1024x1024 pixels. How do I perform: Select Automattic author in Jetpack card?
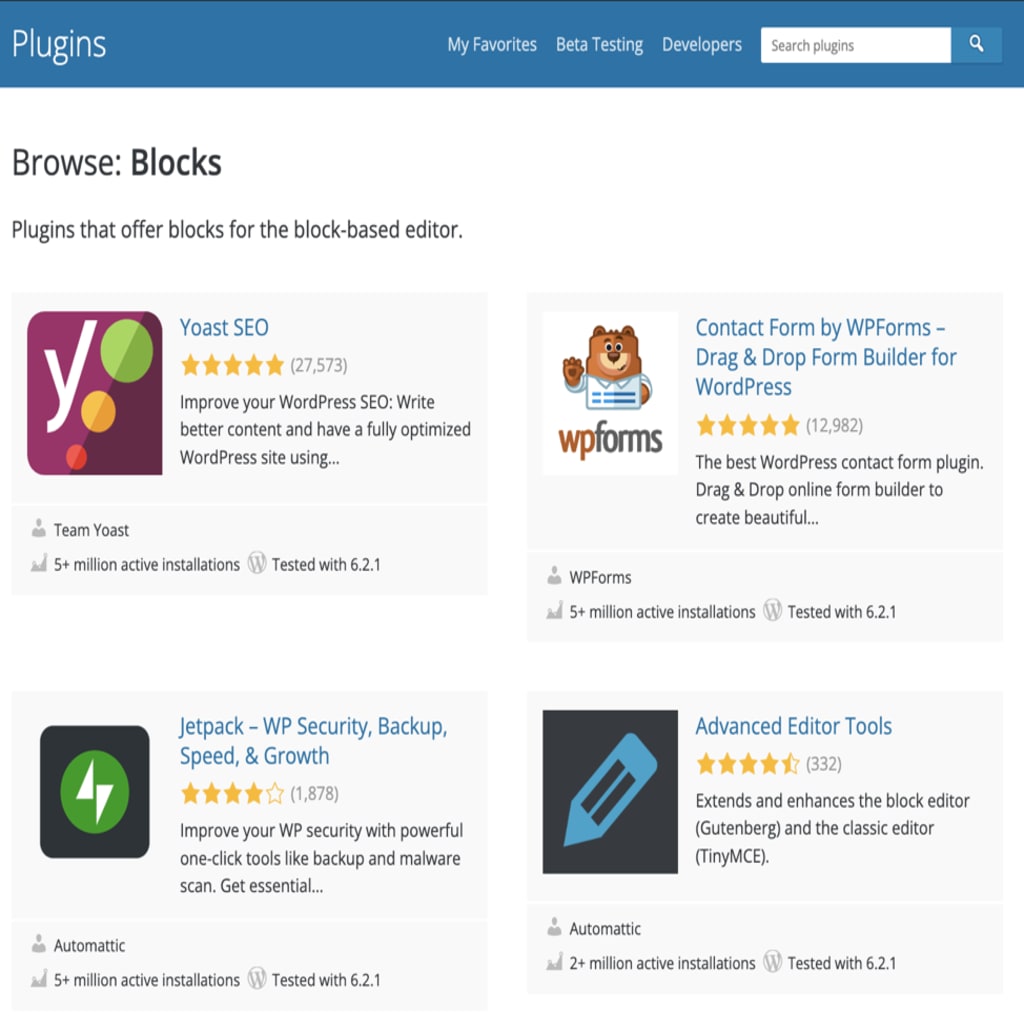coord(89,945)
